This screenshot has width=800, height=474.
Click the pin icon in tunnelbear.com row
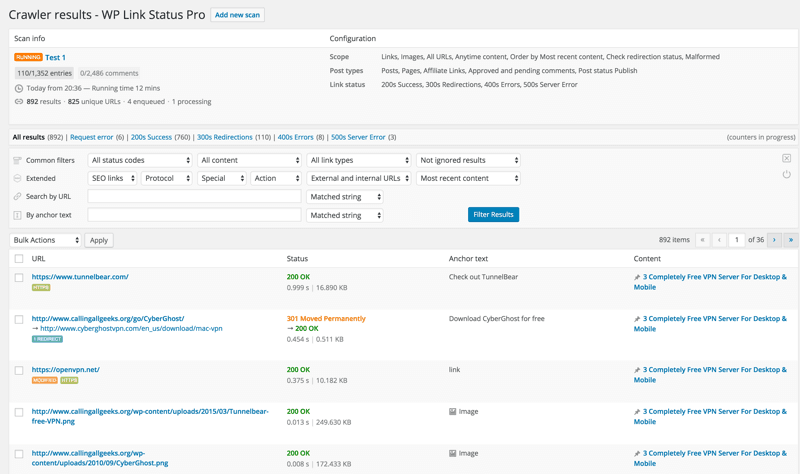click(x=637, y=278)
